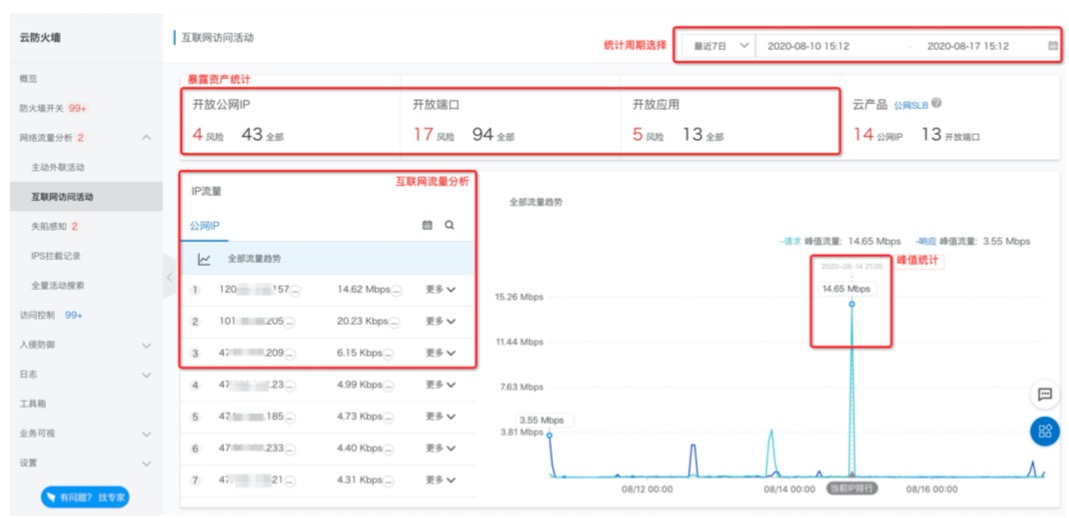The image size is (1069, 518).
Task: Open the chat feedback floating icon
Action: click(x=1044, y=394)
